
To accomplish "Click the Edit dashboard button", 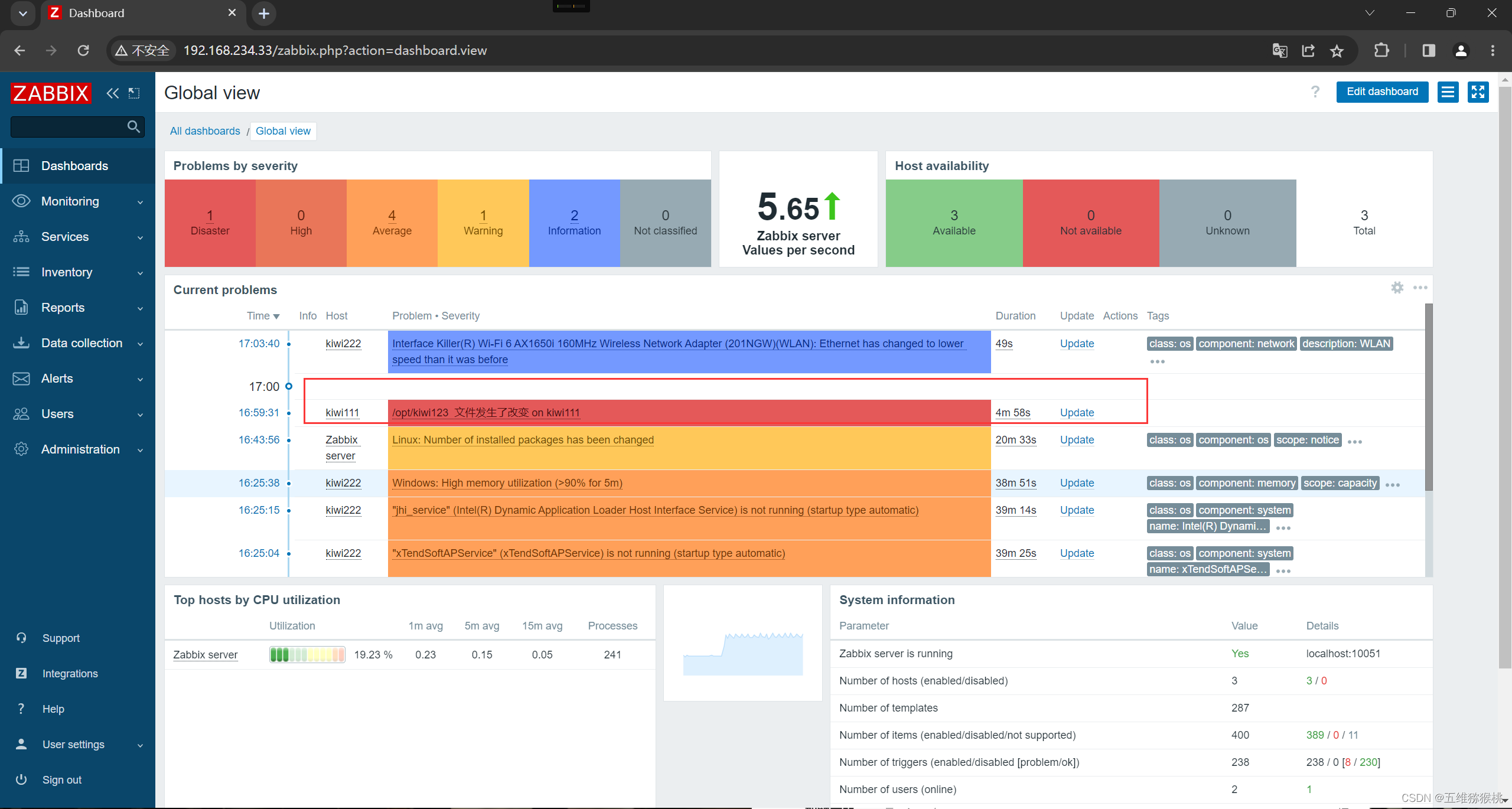I will click(1382, 92).
